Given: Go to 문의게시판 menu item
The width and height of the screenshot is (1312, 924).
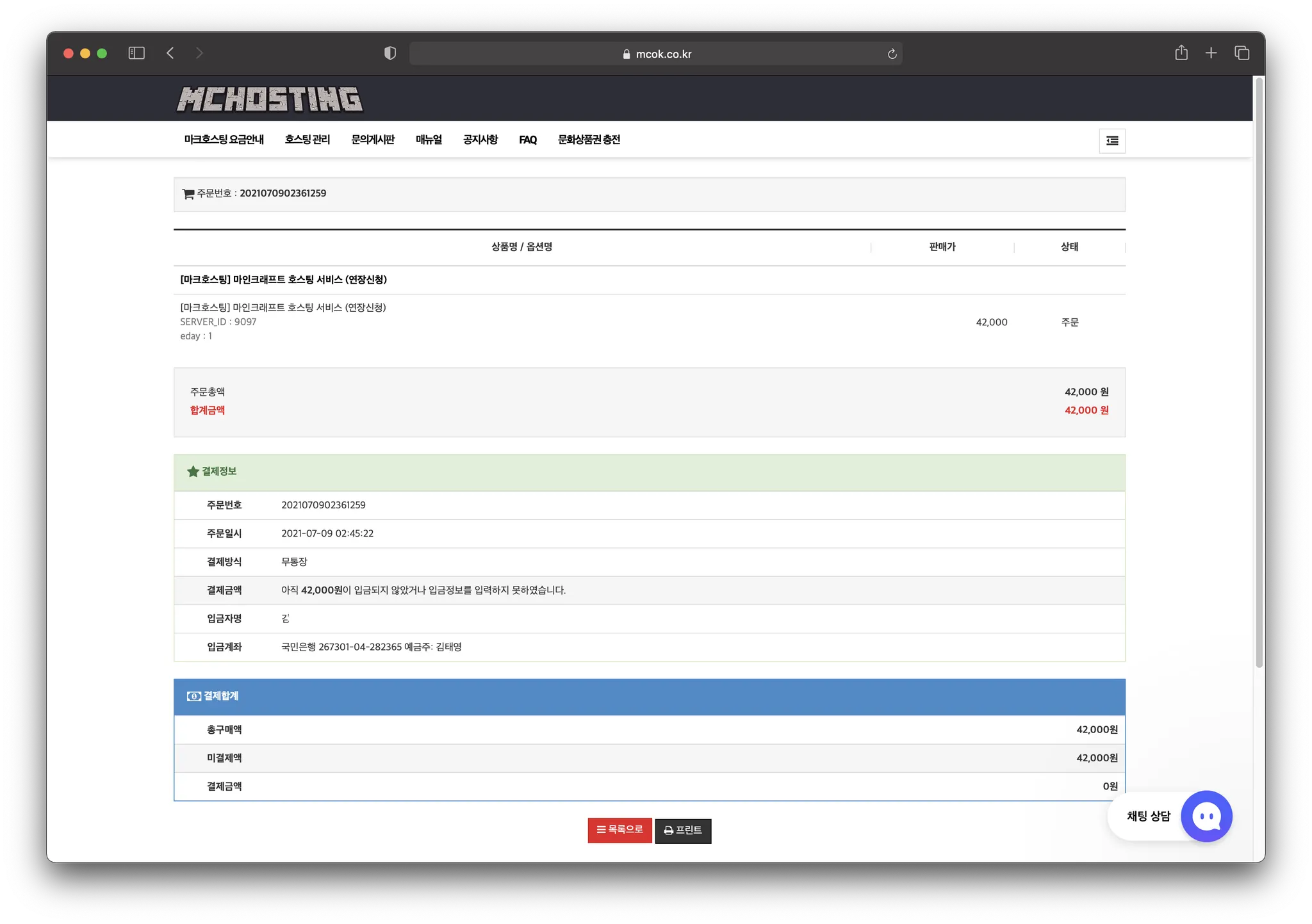Looking at the screenshot, I should tap(373, 140).
